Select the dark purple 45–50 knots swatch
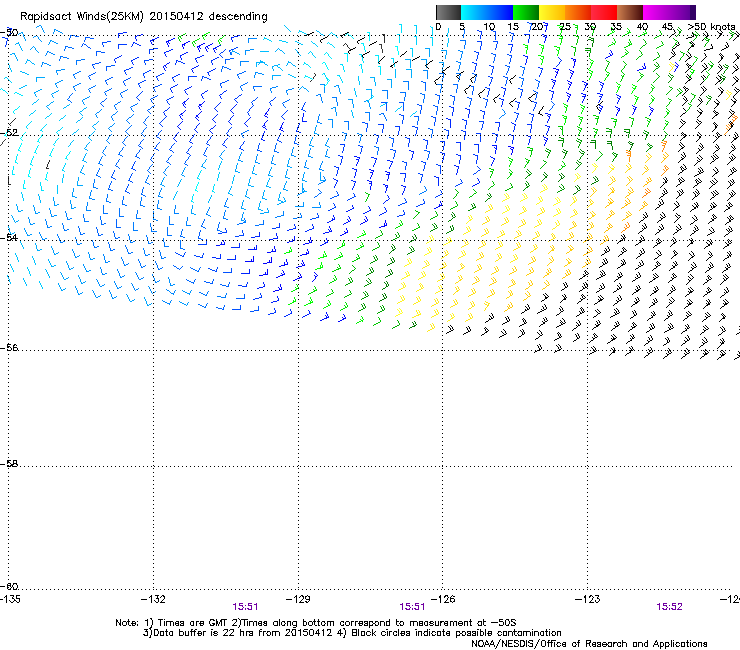 [x=682, y=12]
